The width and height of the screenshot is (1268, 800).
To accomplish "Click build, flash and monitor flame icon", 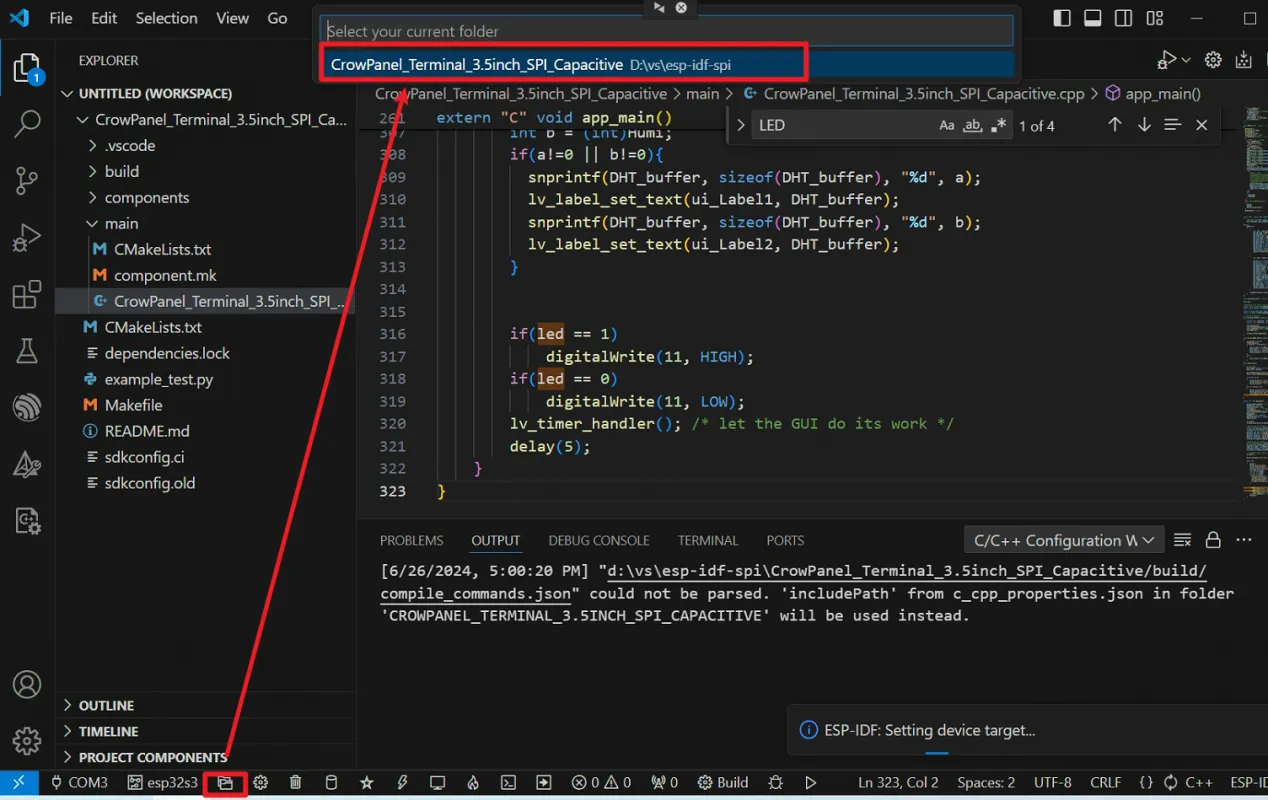I will (473, 783).
